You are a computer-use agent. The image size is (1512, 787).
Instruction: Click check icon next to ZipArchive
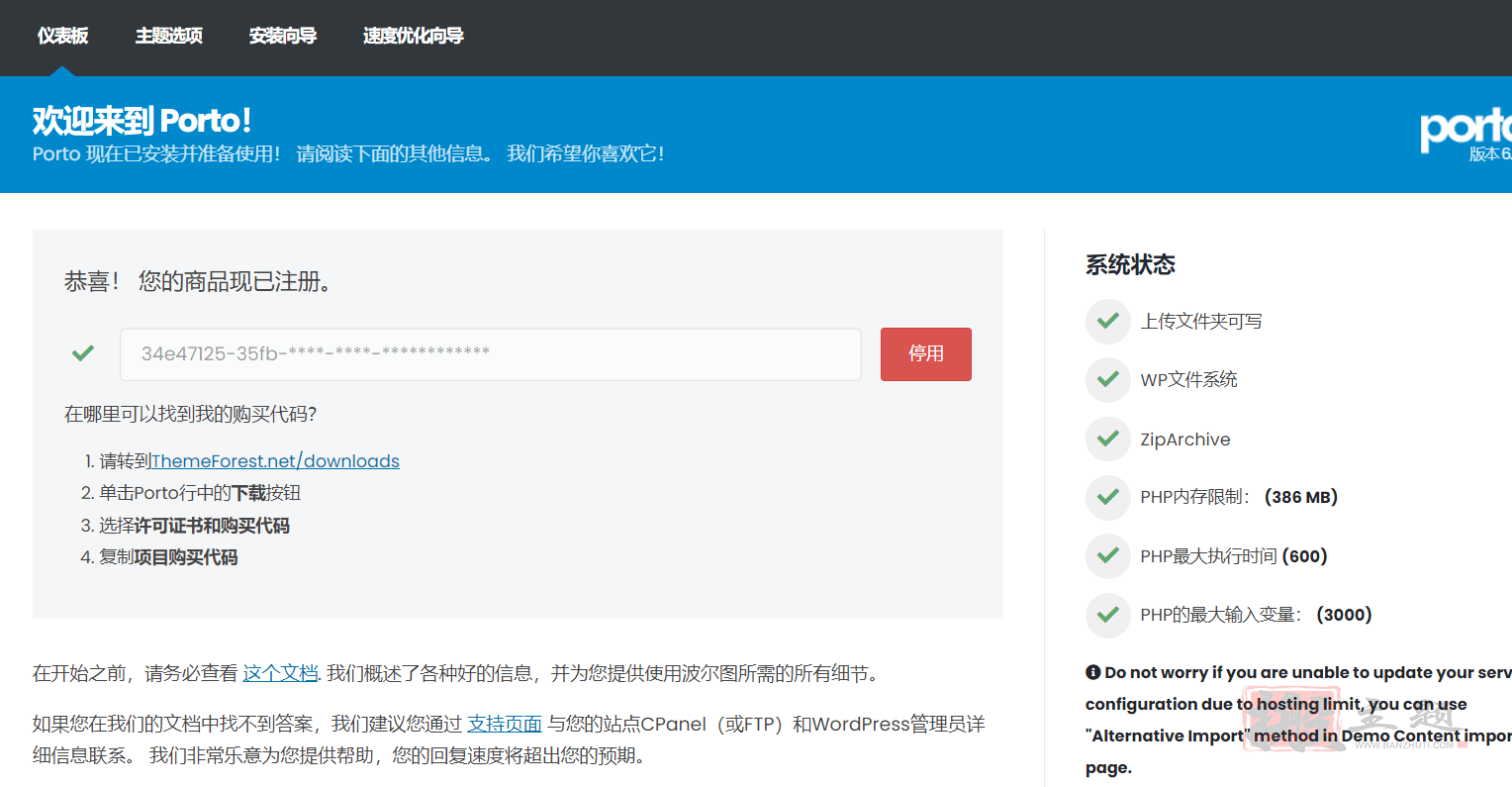click(1108, 439)
